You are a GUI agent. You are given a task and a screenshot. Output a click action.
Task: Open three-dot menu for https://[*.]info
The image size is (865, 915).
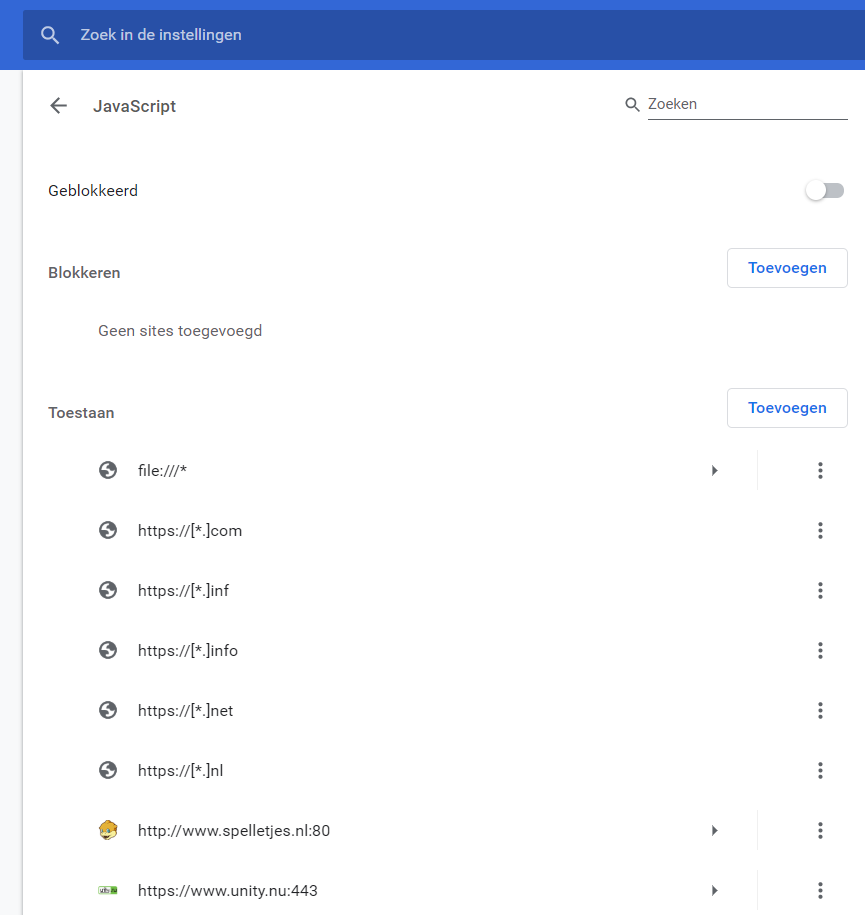(820, 650)
